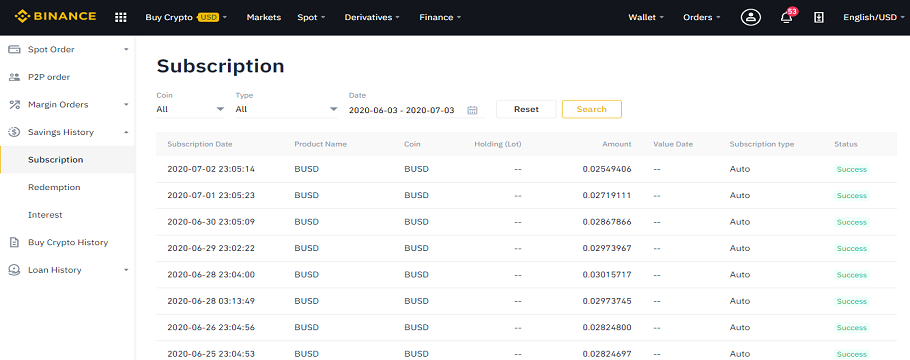Click the Binance logo

pos(56,16)
